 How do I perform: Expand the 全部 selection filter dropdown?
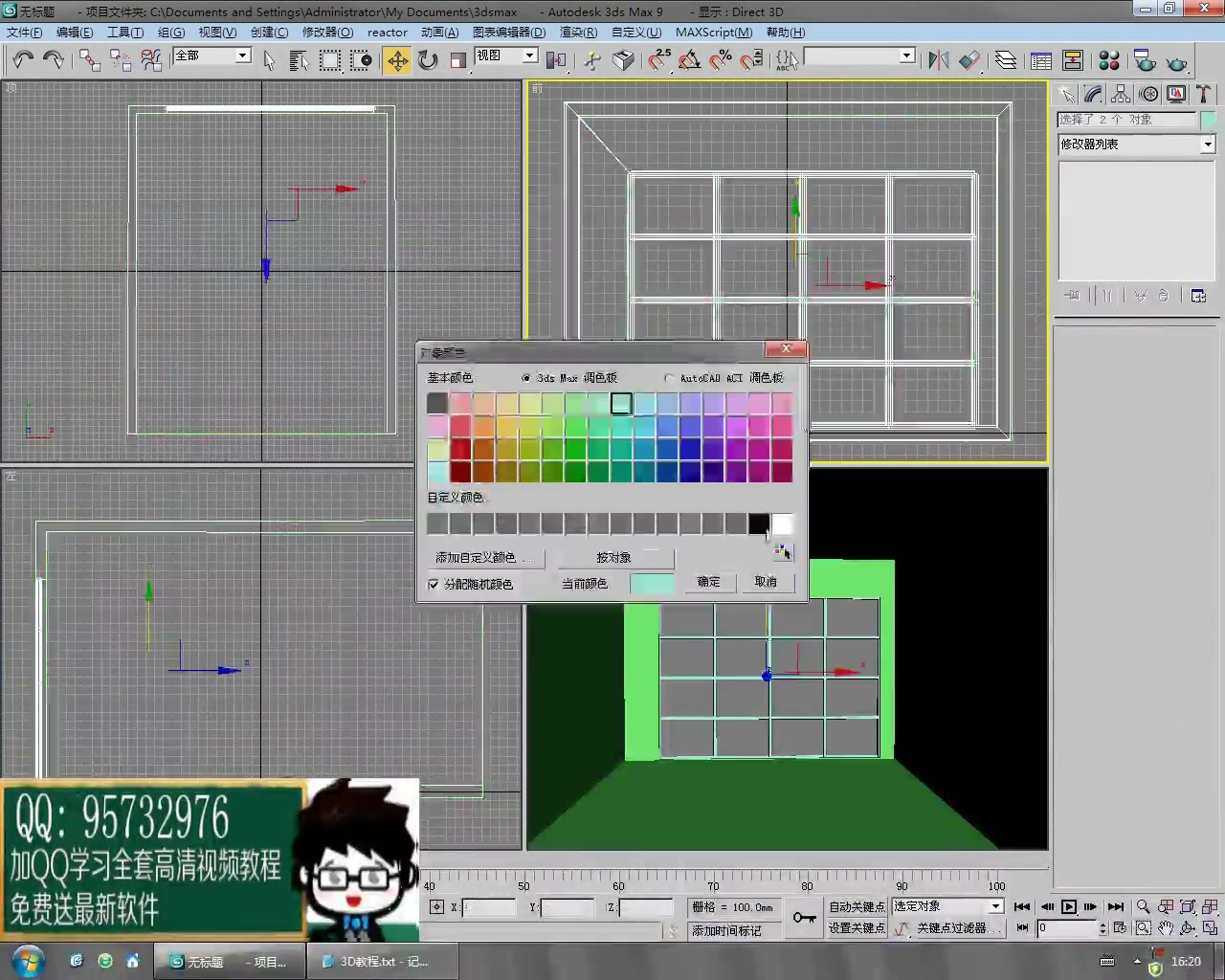pyautogui.click(x=241, y=56)
